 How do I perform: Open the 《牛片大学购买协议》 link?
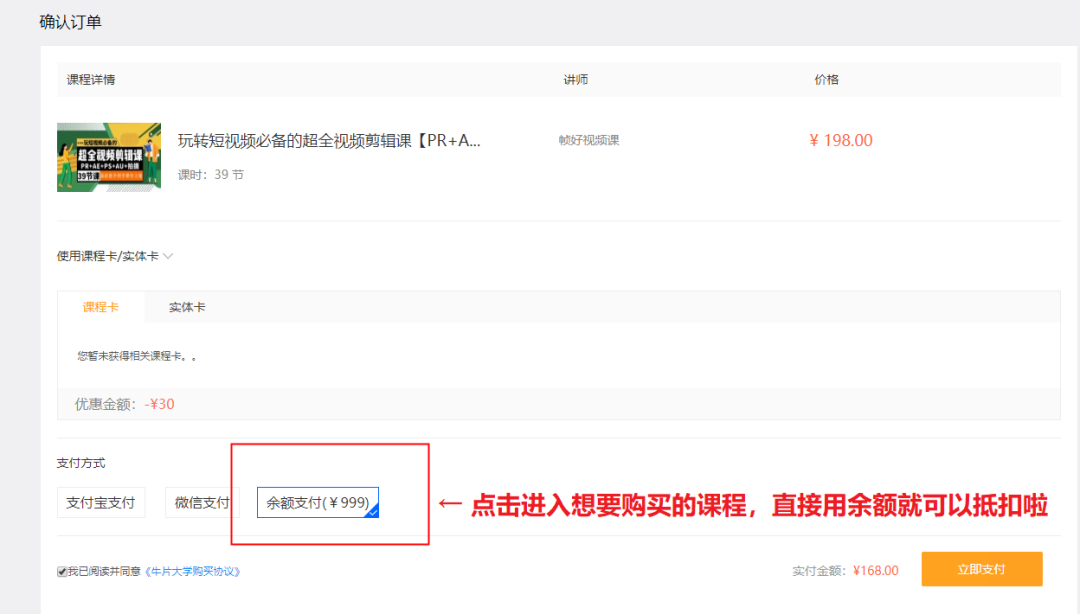point(193,572)
